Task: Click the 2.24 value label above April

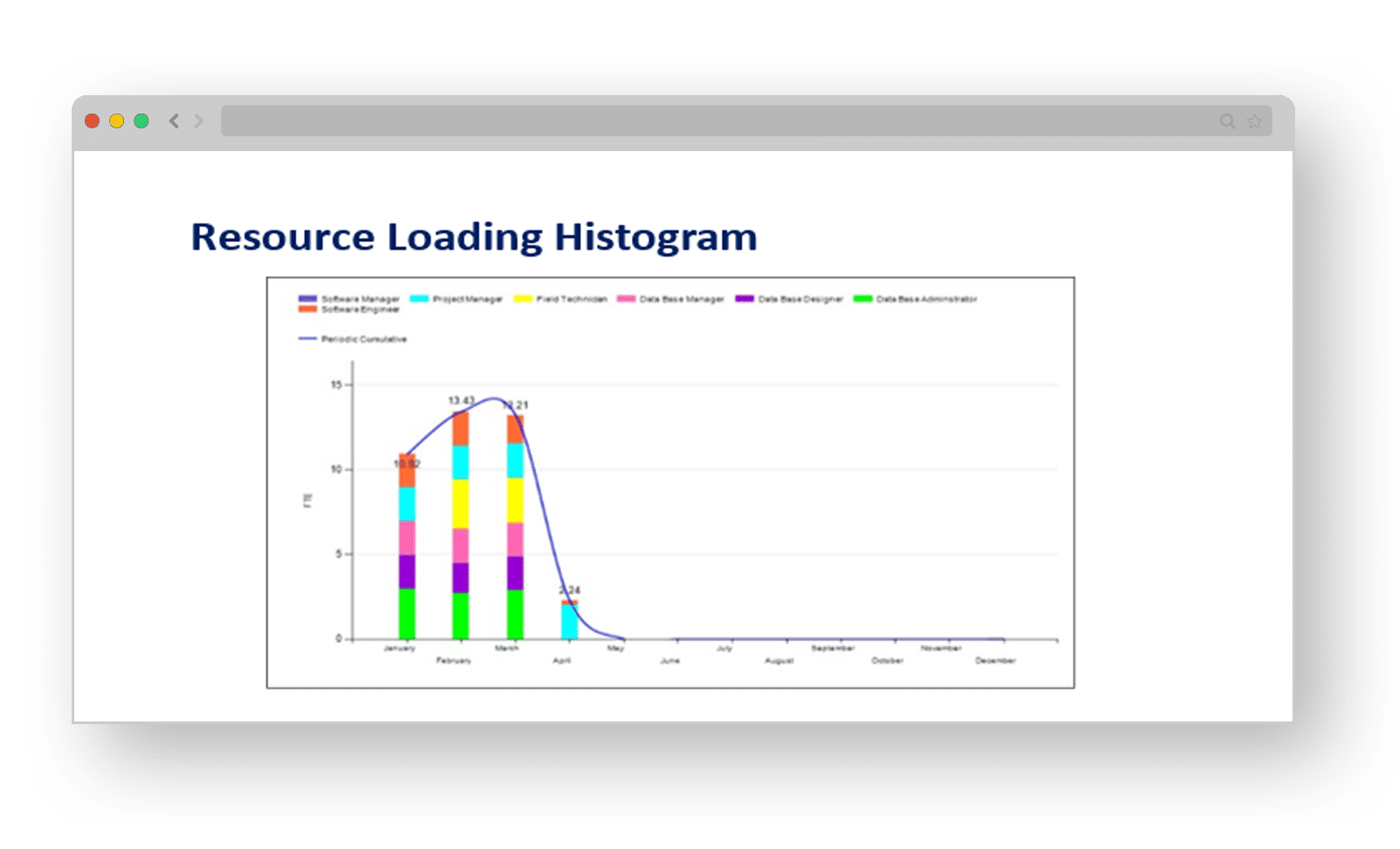Action: [x=570, y=590]
